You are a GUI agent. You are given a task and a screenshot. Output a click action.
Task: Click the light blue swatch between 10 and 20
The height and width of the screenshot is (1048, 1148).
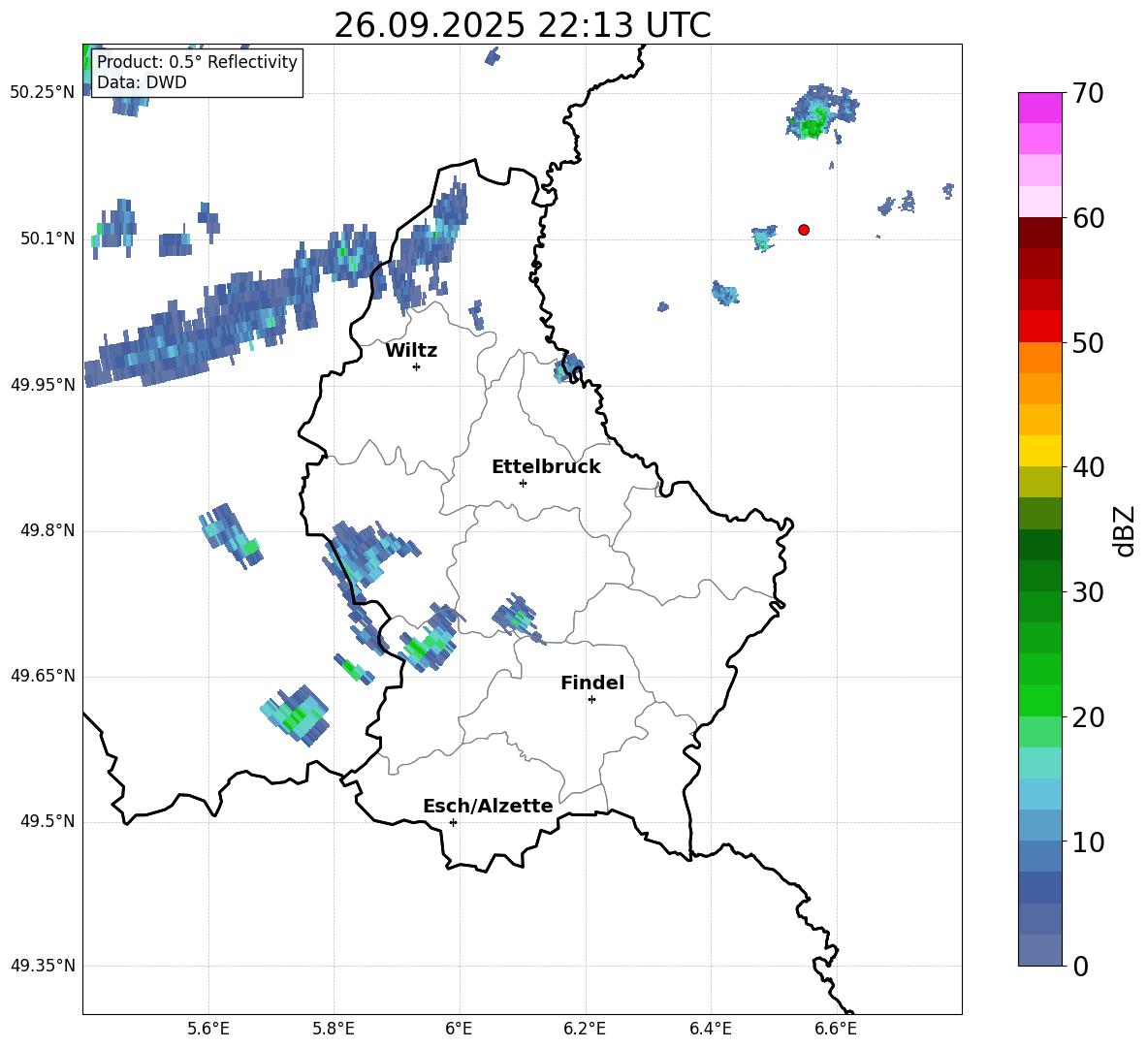1040,795
